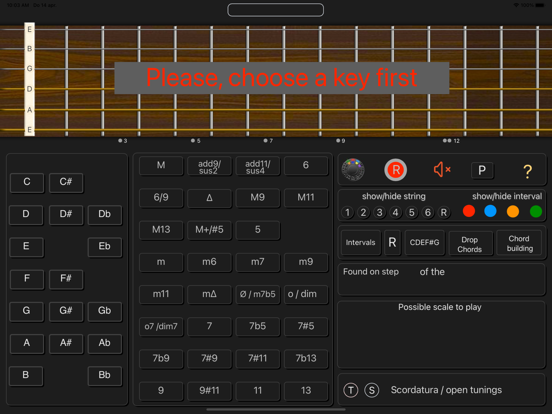Open the P button panel
The image size is (552, 414).
tap(482, 170)
